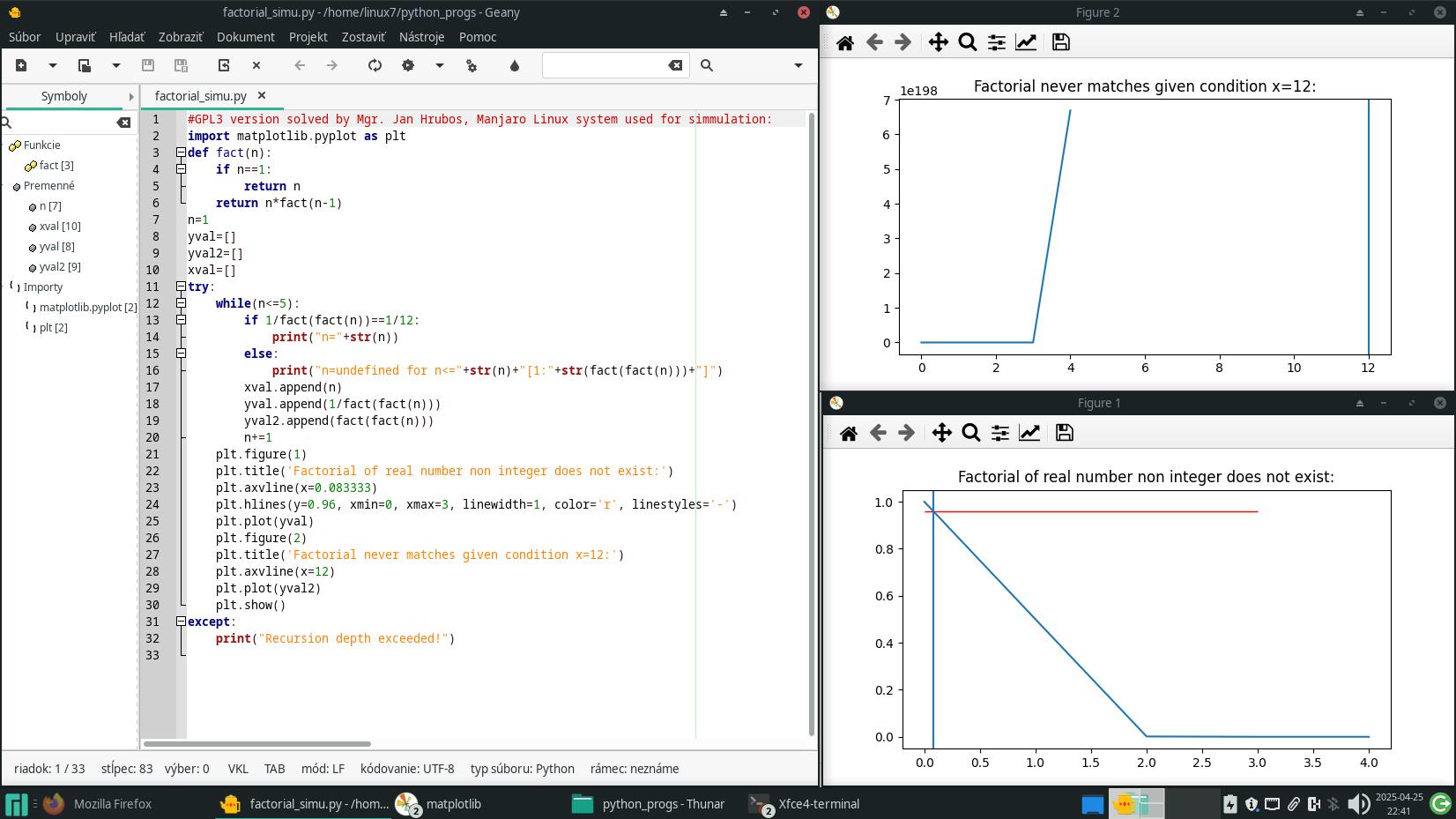Viewport: 1456px width, 819px height.
Task: Activate the Zoom magnifier in Figure 1
Action: 970,433
